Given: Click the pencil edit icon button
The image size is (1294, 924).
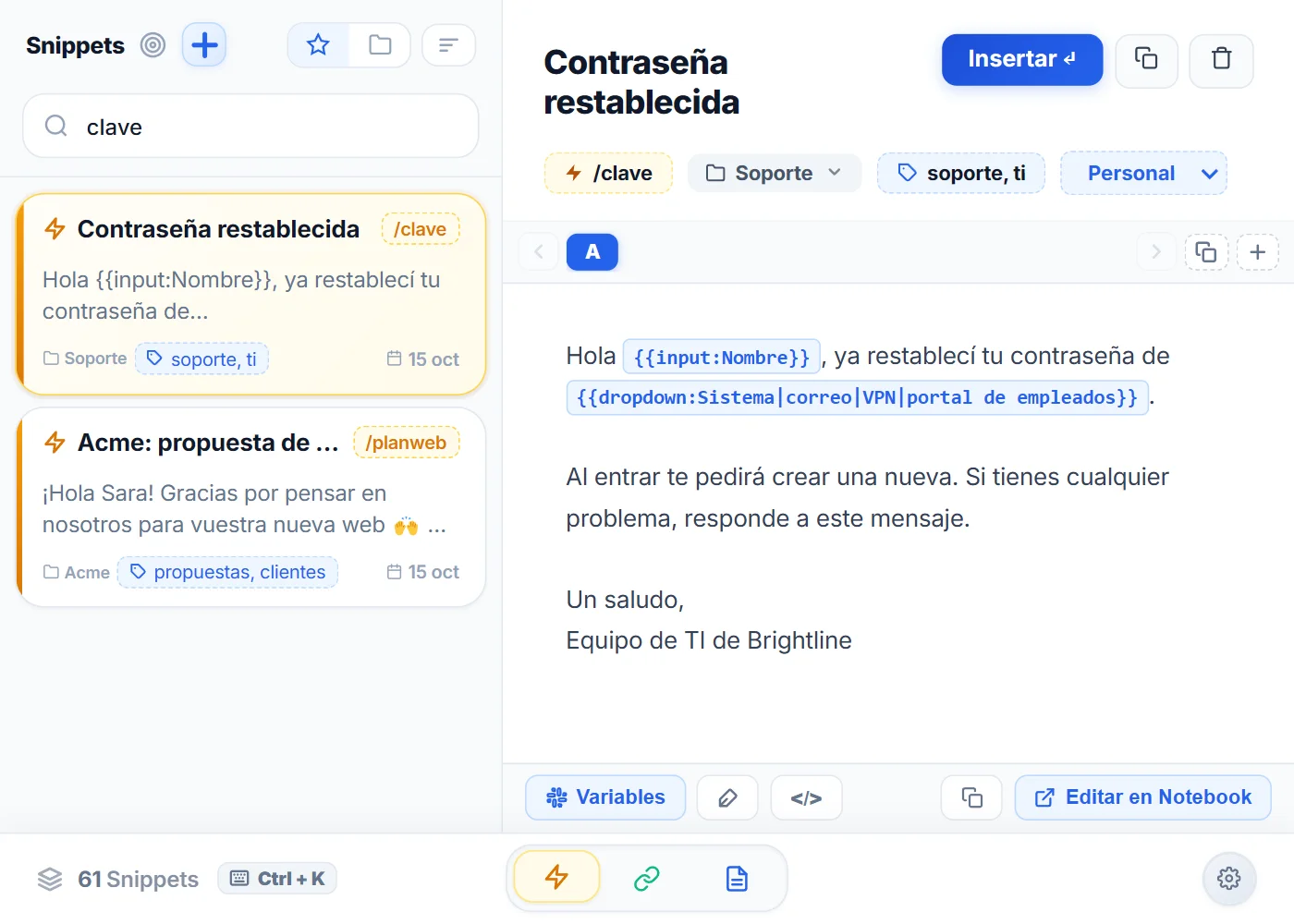Looking at the screenshot, I should tap(727, 797).
